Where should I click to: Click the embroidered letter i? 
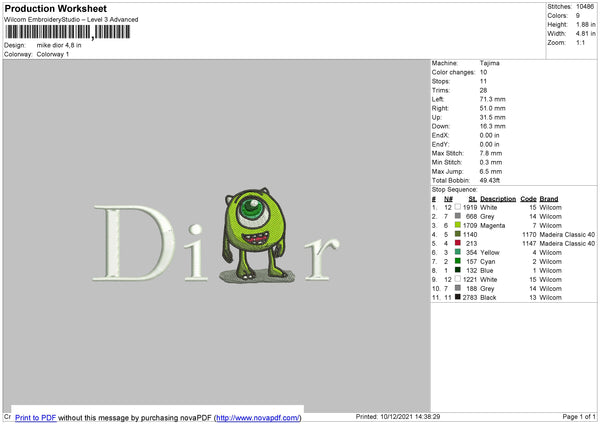point(196,253)
